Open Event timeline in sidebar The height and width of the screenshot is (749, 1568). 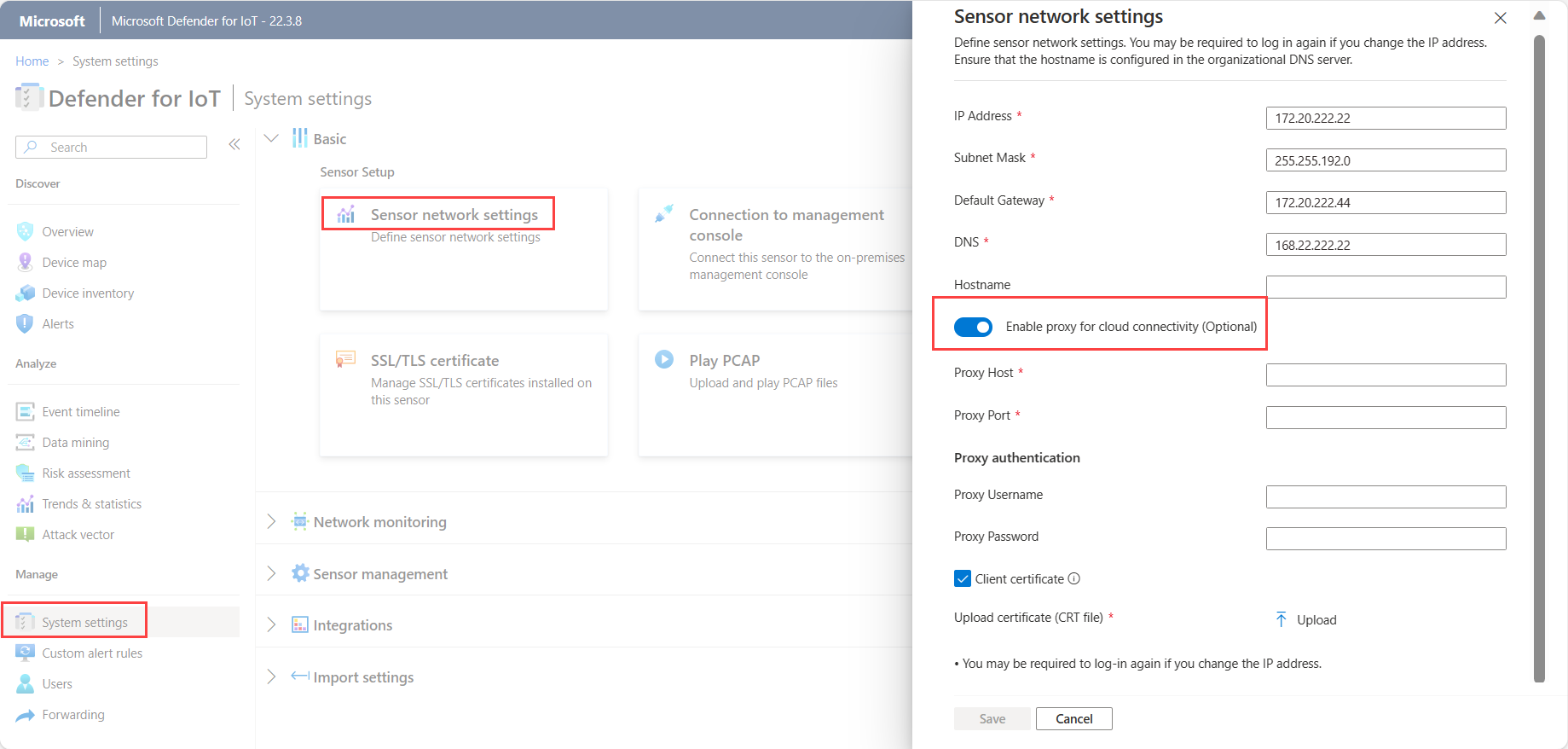[81, 412]
